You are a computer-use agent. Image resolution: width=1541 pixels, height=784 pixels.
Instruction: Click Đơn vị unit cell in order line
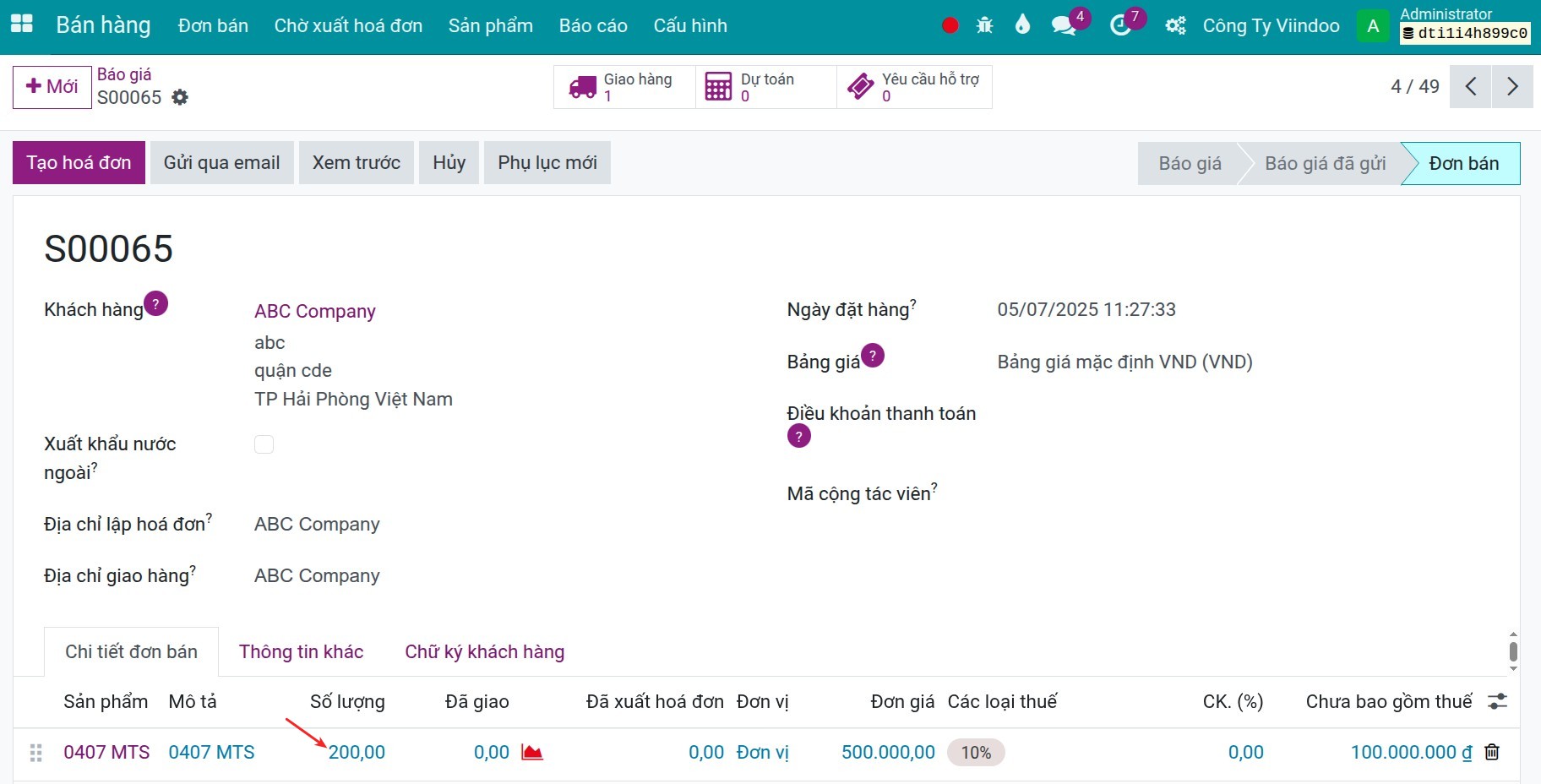coord(762,752)
